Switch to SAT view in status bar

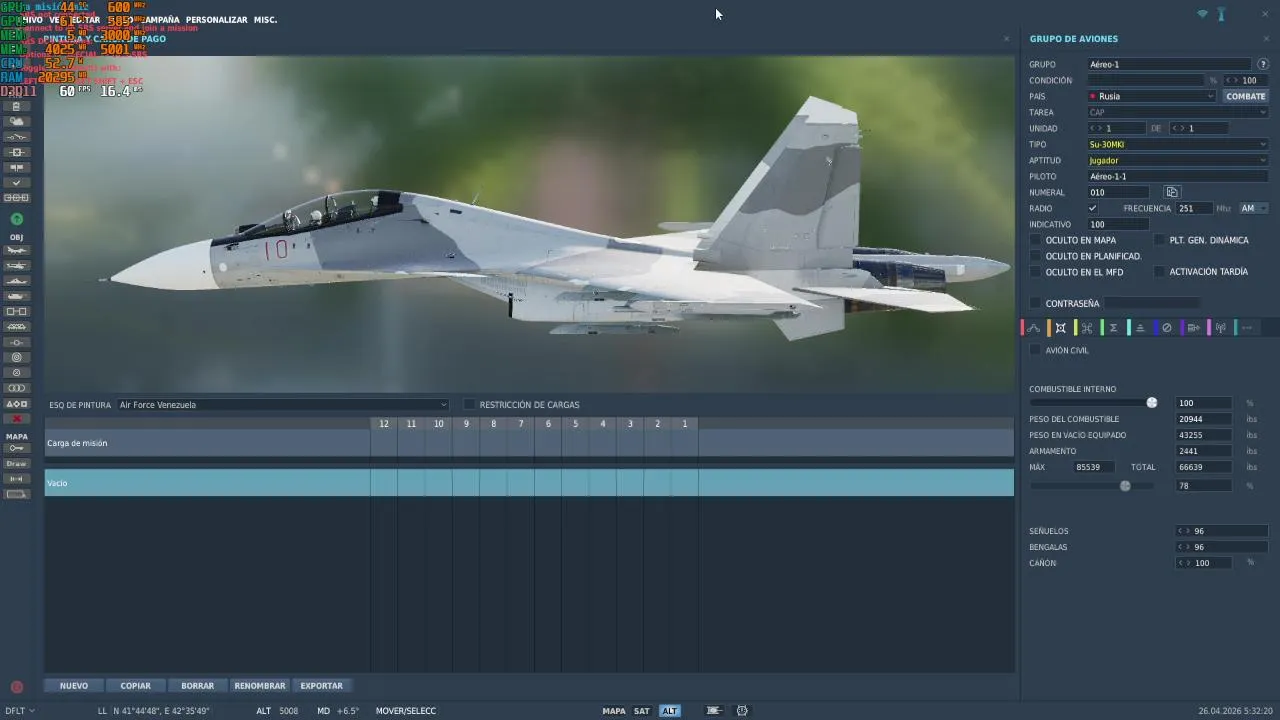pos(642,711)
